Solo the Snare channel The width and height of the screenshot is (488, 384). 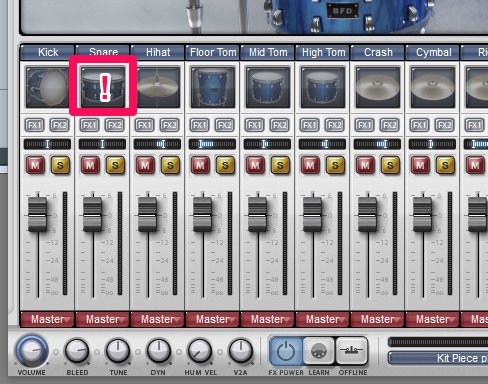click(x=115, y=165)
